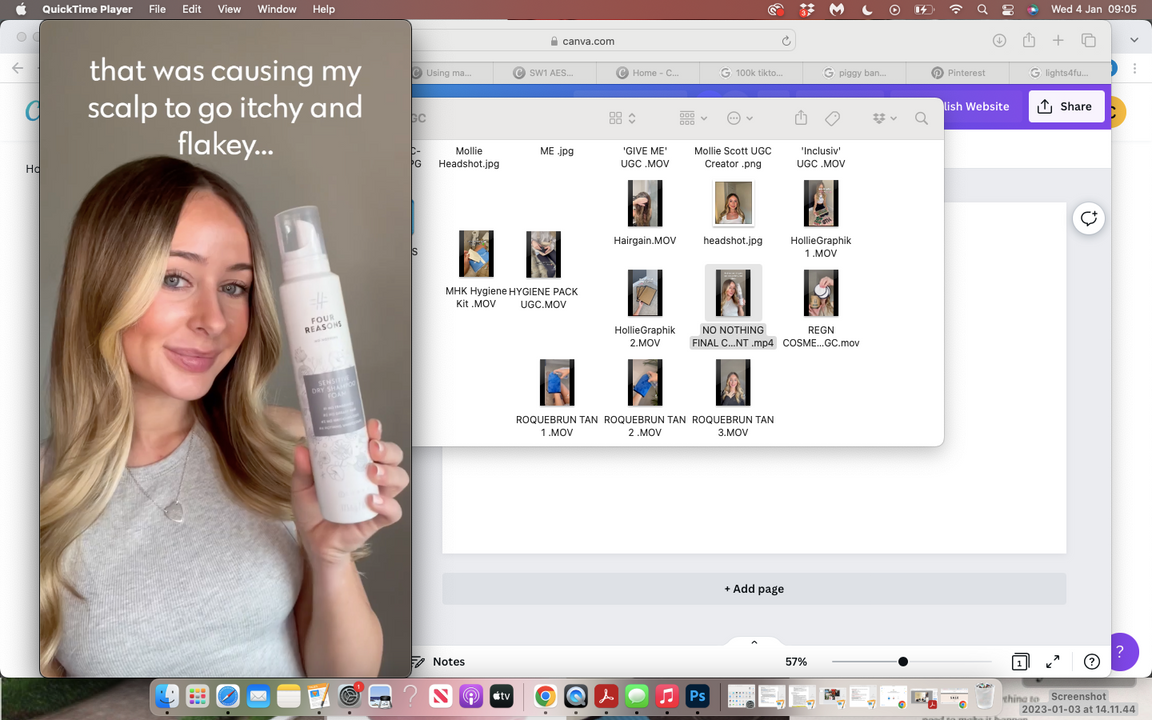This screenshot has height=720, width=1152.
Task: Open the Window menu
Action: pyautogui.click(x=277, y=10)
